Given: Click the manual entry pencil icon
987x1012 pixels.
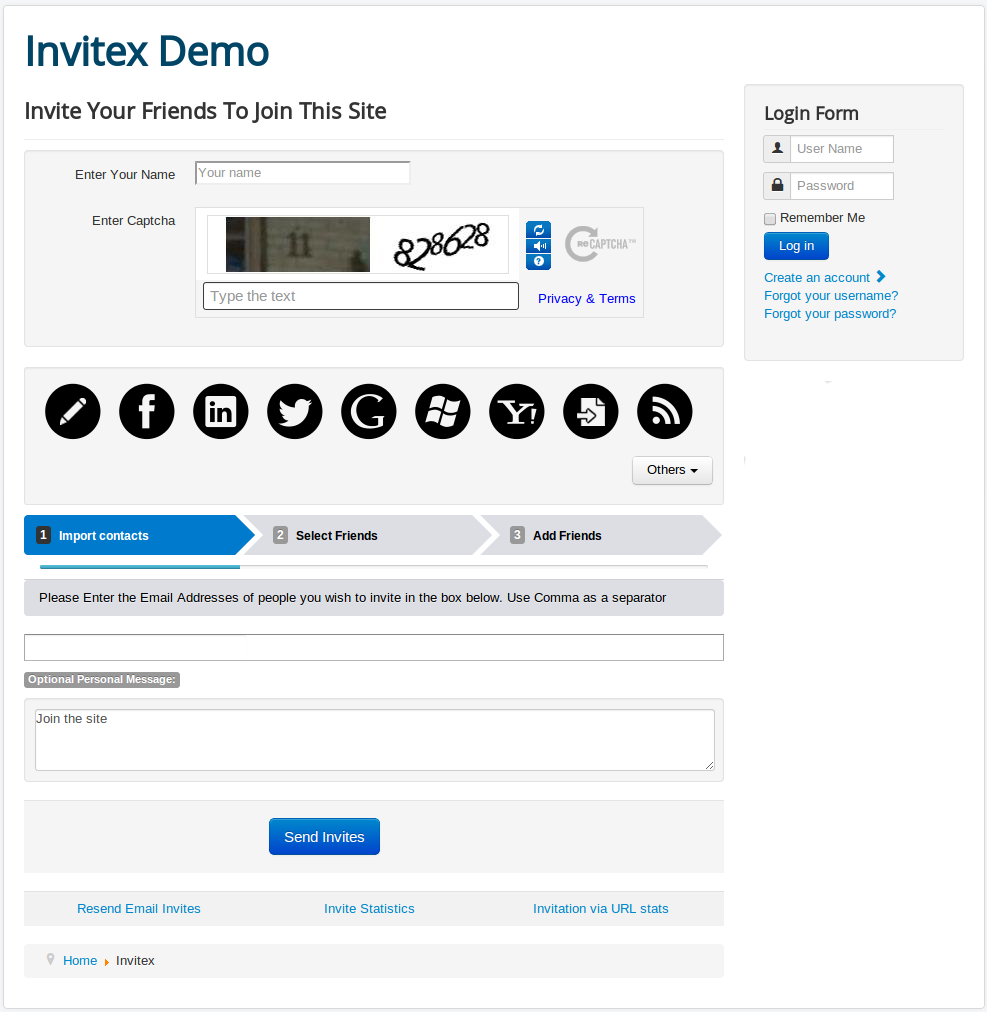Looking at the screenshot, I should click(73, 411).
